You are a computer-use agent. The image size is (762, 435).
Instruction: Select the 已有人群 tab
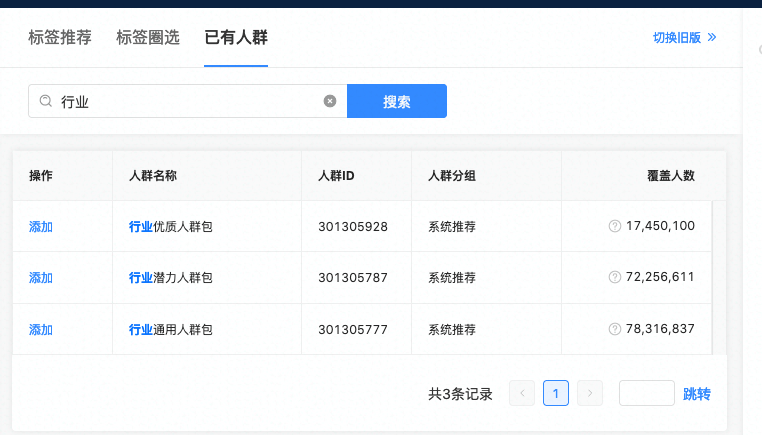tap(236, 37)
